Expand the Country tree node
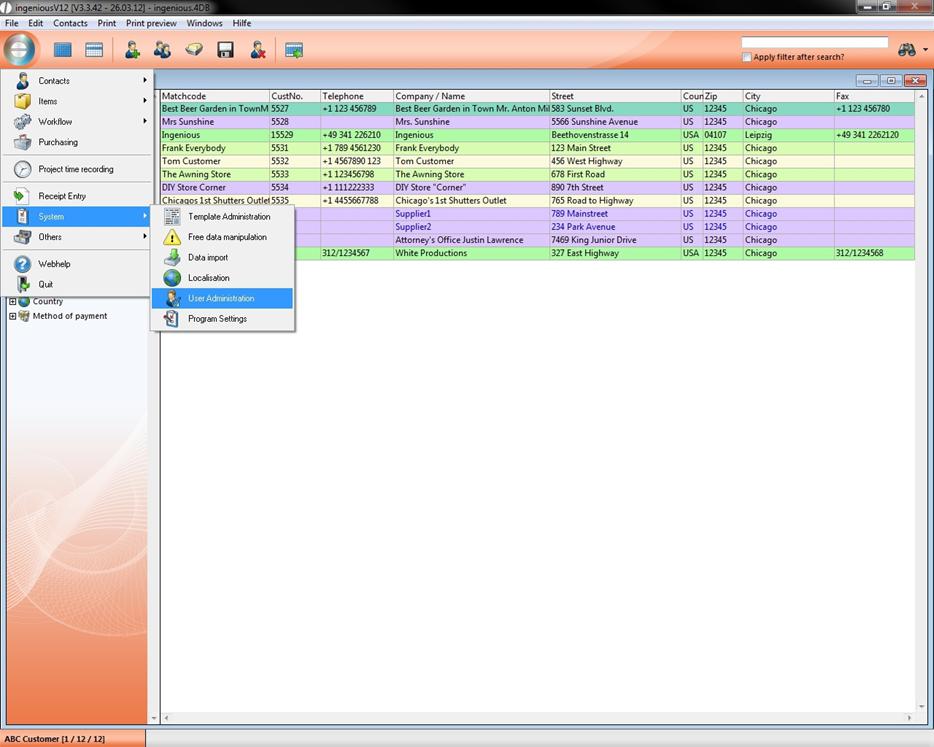The height and width of the screenshot is (747, 934). 12,302
